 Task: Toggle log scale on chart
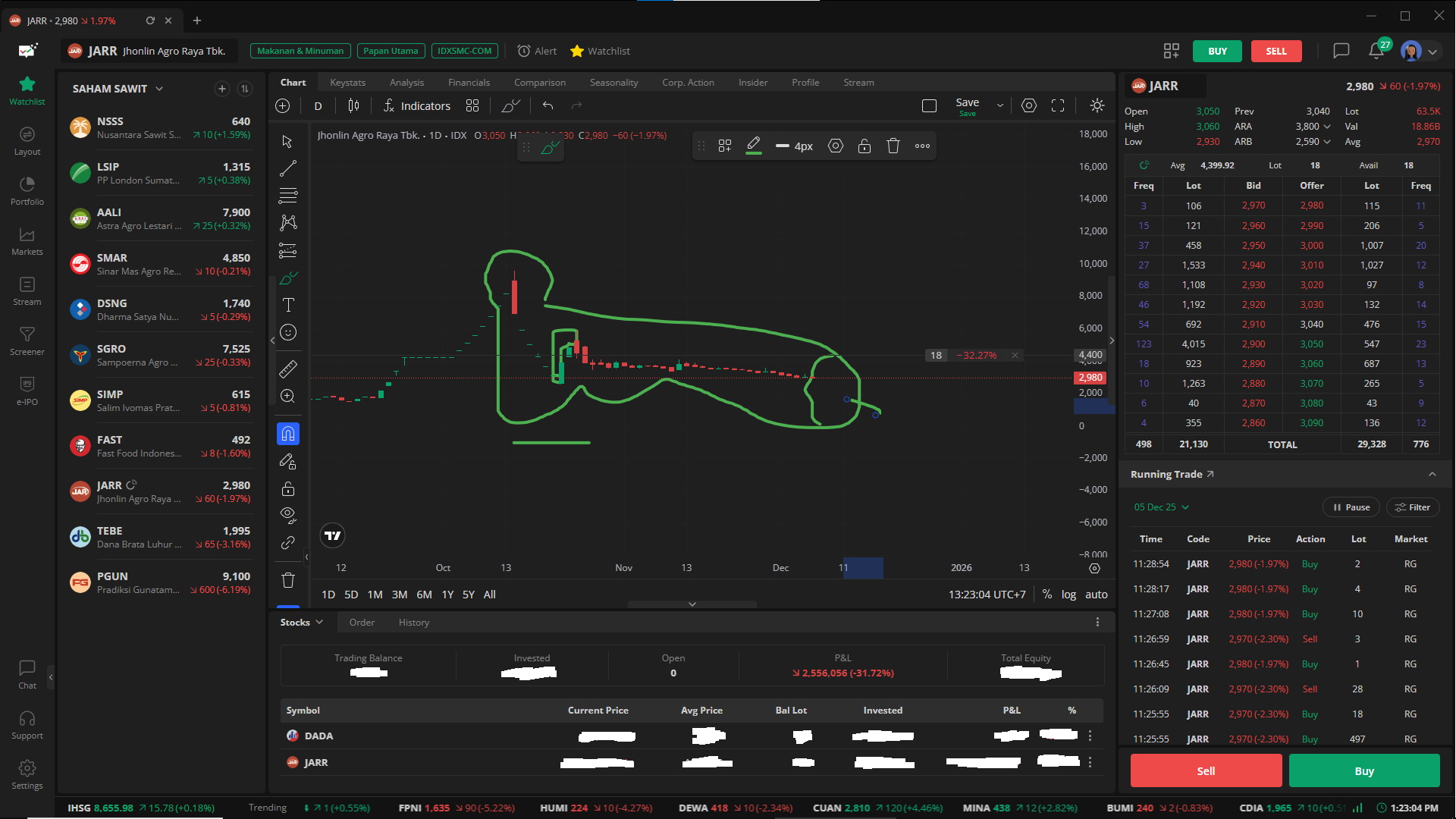click(x=1068, y=595)
